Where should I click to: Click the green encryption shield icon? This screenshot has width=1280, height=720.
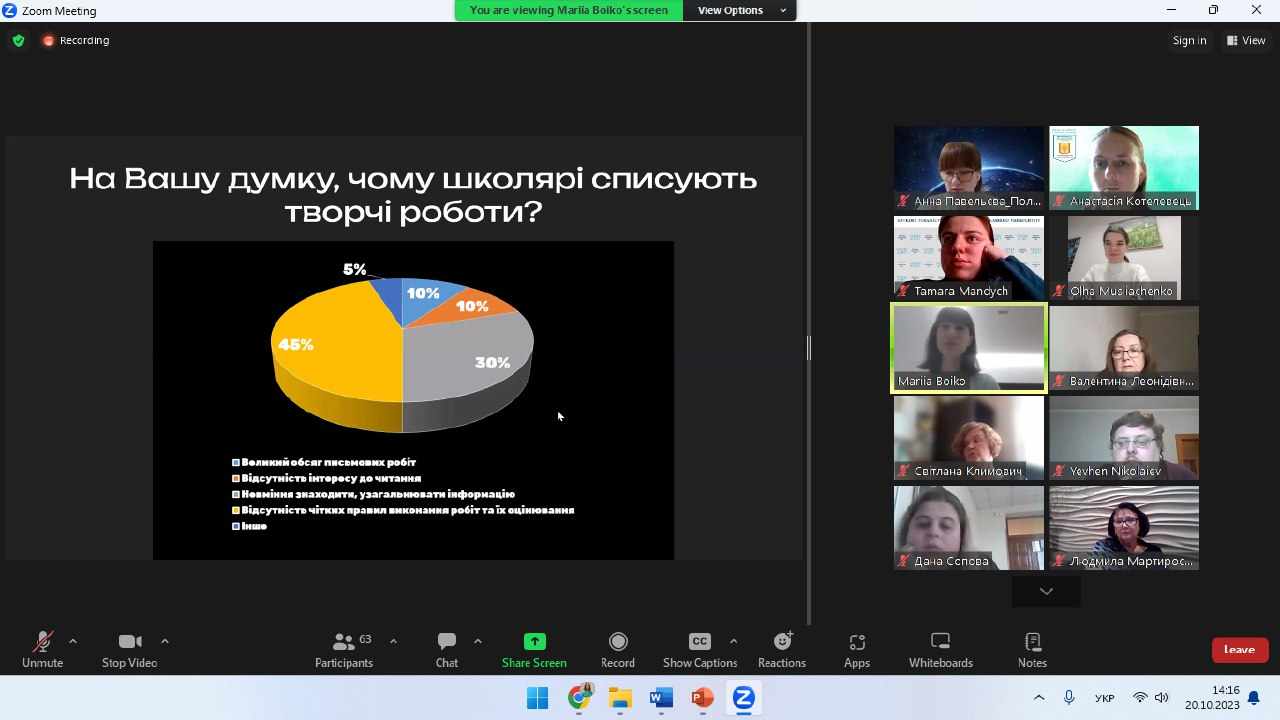pos(18,41)
